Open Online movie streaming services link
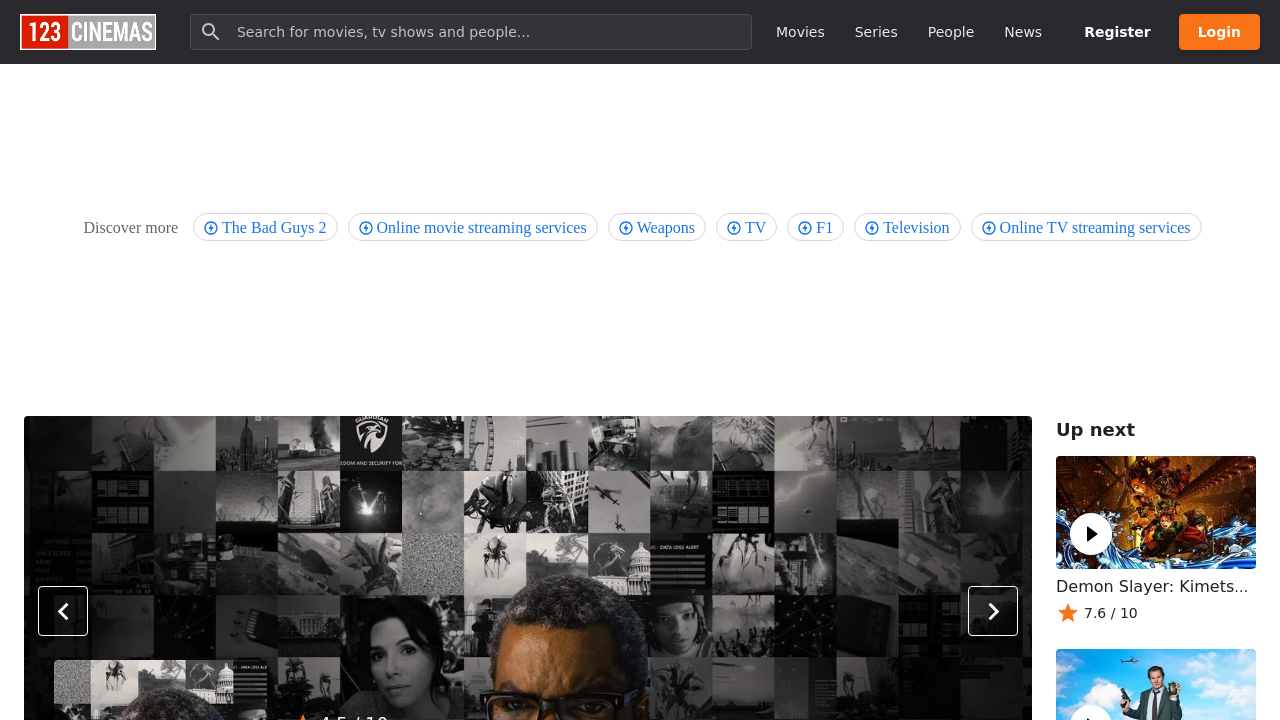 pyautogui.click(x=473, y=227)
